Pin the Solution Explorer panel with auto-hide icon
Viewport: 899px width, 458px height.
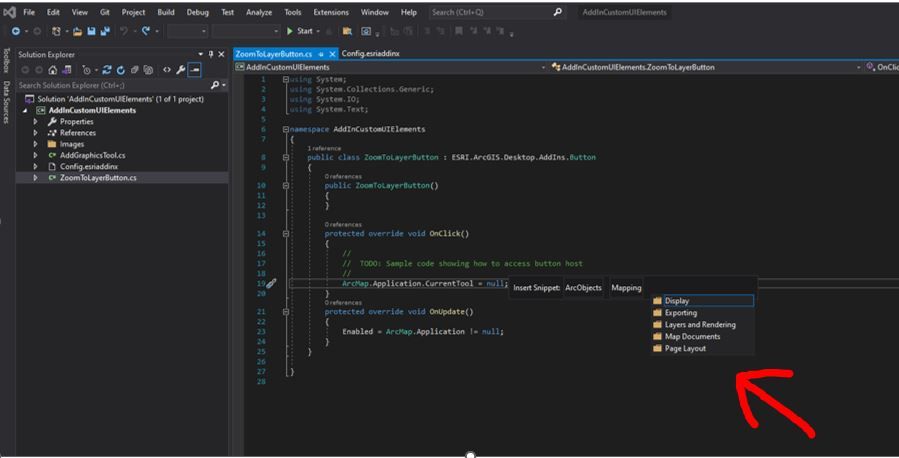[210, 55]
